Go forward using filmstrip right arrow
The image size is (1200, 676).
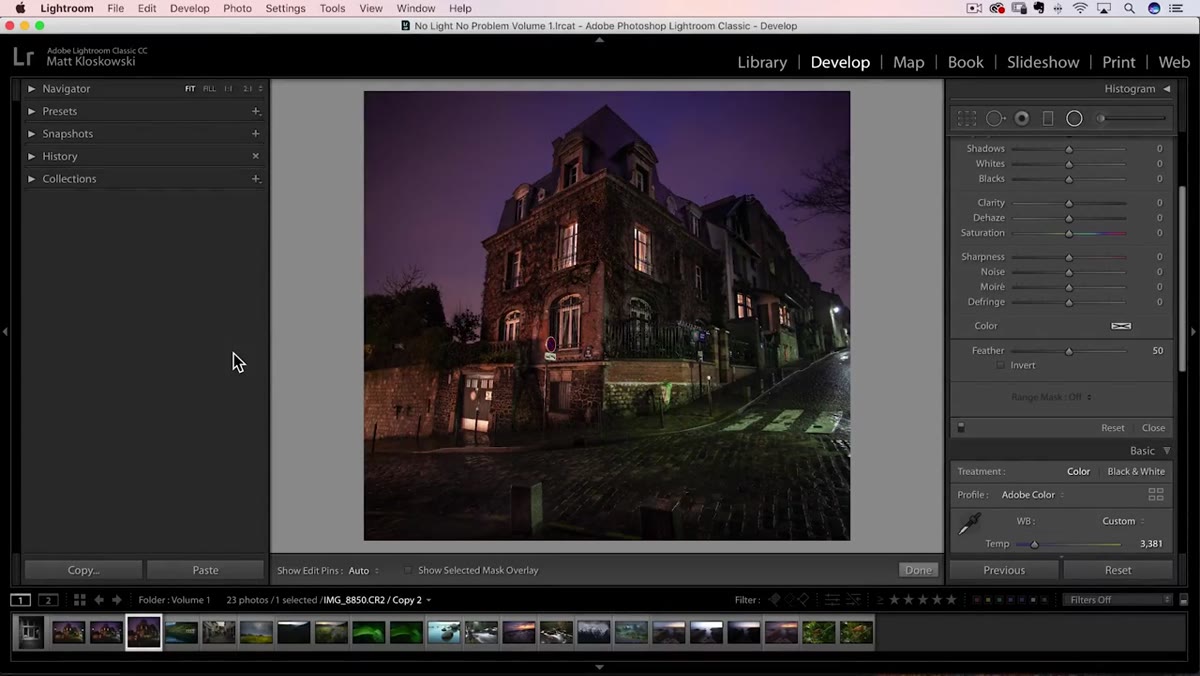coord(117,600)
